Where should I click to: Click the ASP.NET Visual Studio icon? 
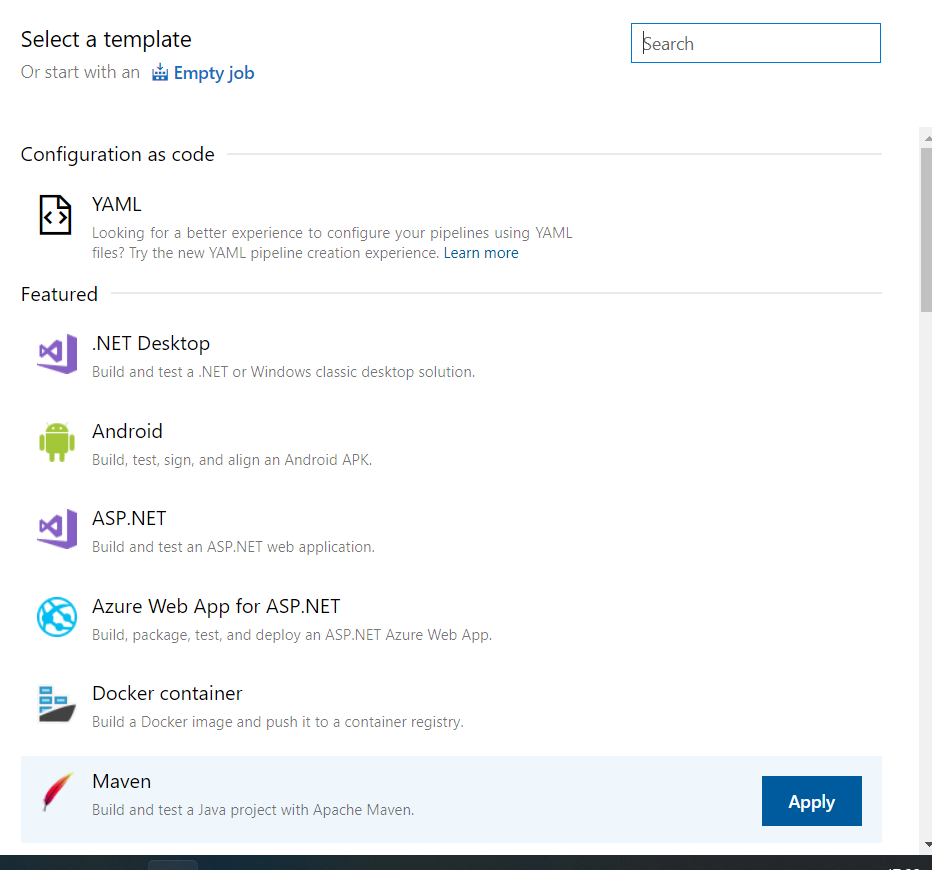(x=57, y=529)
